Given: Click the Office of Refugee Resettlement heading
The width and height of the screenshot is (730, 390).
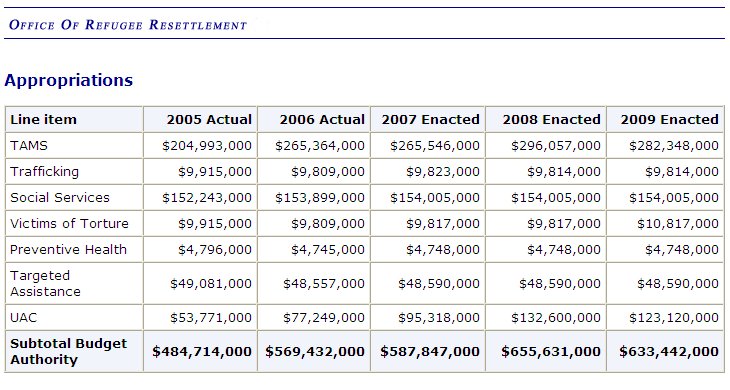Looking at the screenshot, I should click(128, 25).
